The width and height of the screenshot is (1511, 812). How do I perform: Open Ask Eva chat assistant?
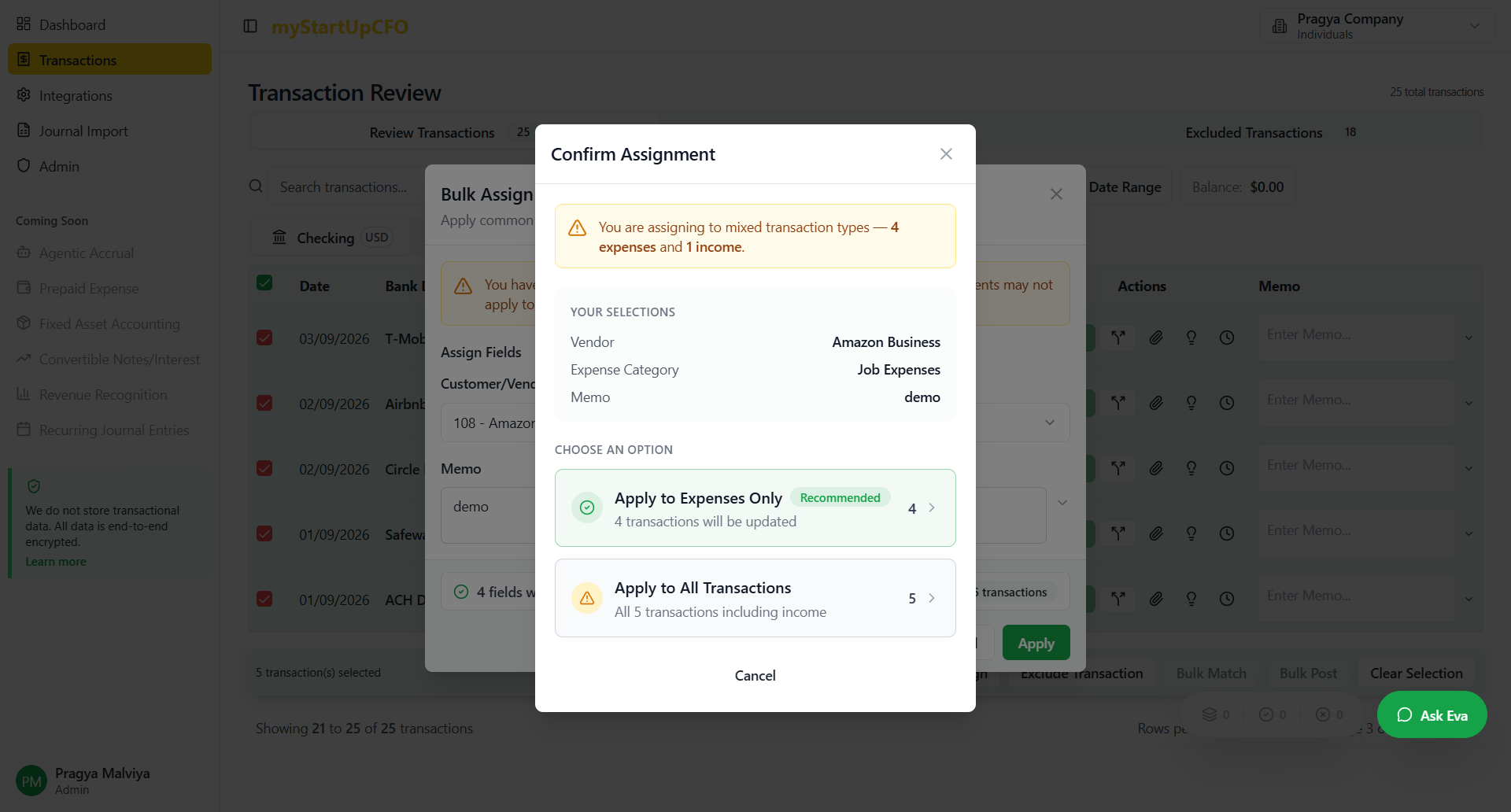tap(1432, 714)
